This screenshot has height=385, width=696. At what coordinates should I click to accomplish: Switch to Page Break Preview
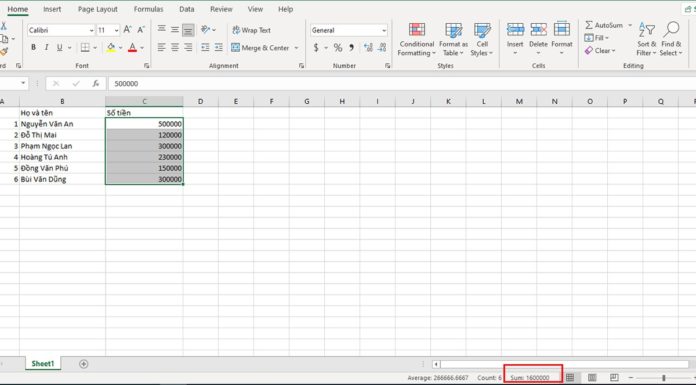point(614,377)
